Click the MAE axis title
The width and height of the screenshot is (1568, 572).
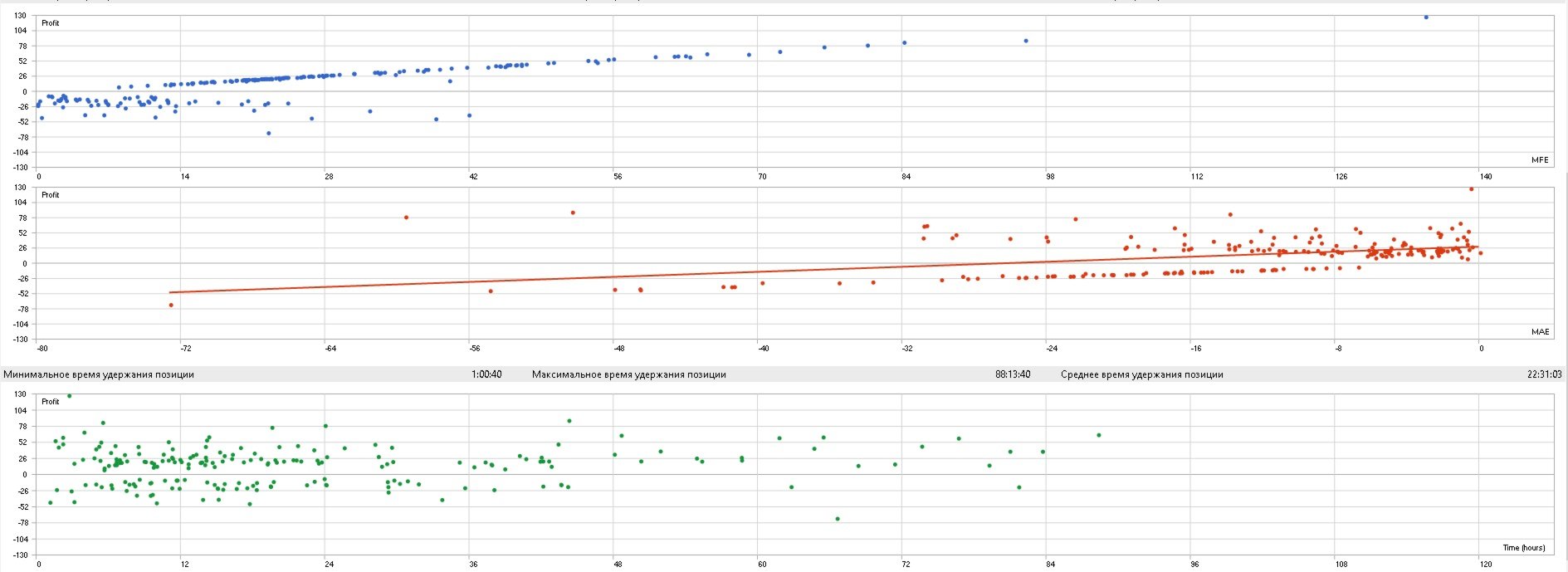click(x=1540, y=331)
